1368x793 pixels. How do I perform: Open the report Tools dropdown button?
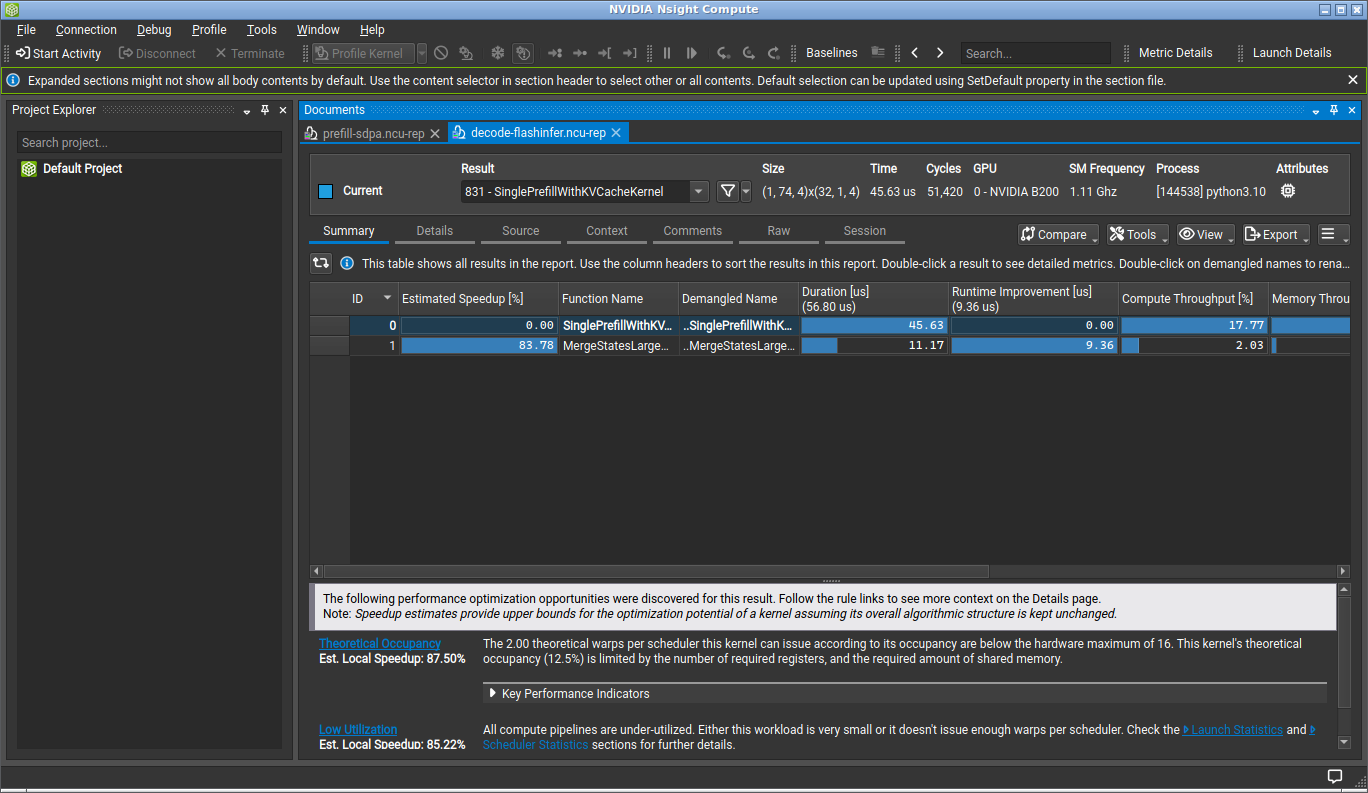[1137, 234]
